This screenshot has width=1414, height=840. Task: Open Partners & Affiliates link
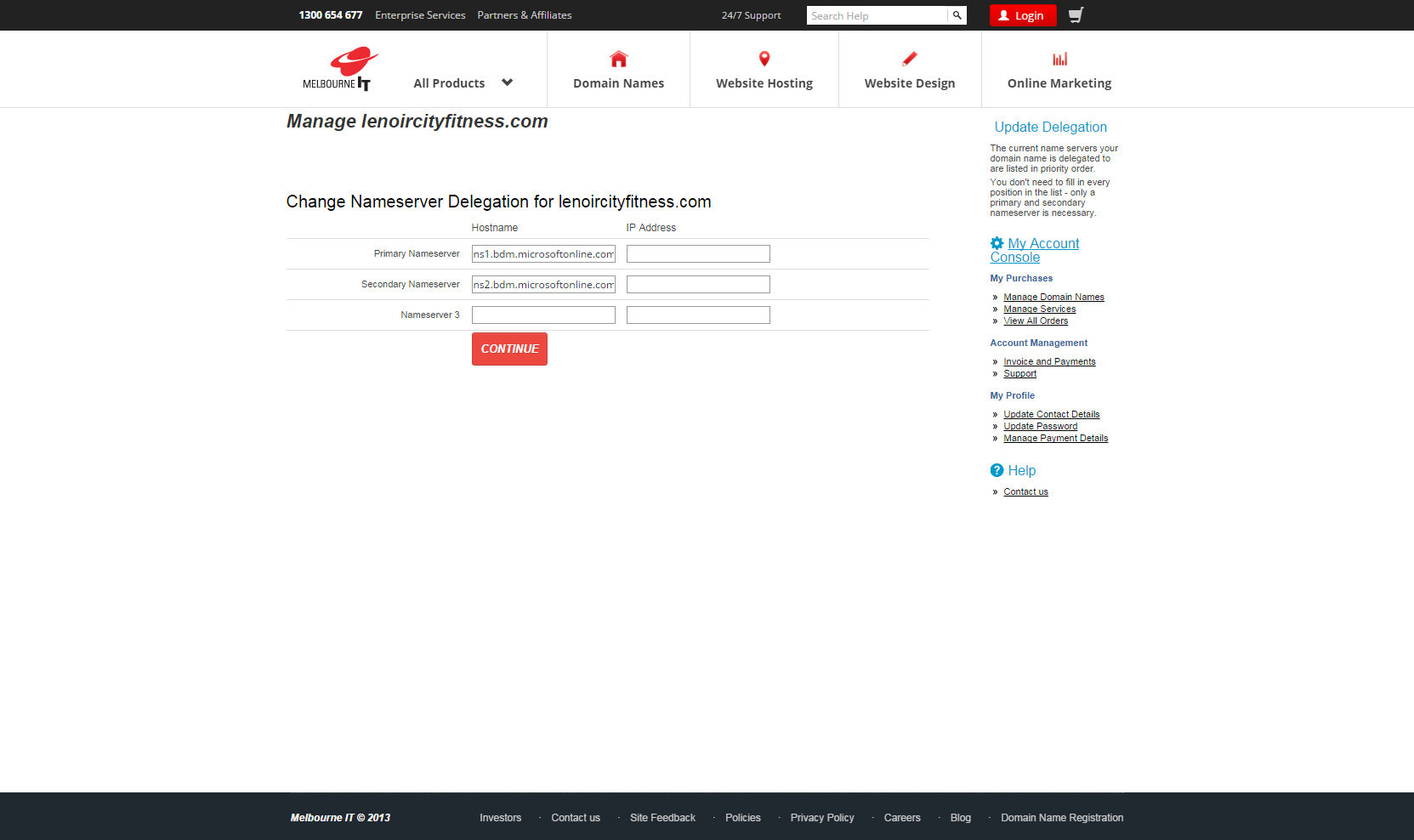click(x=525, y=15)
